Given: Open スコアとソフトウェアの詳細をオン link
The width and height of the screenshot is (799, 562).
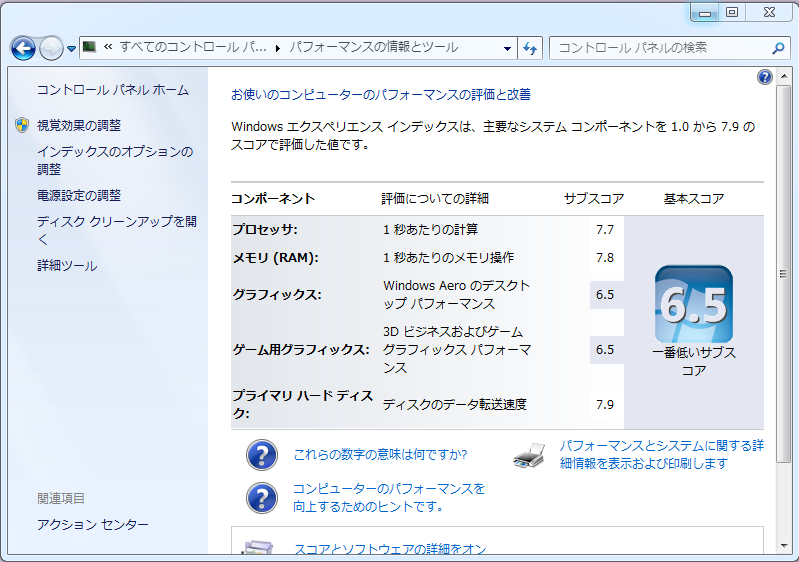Looking at the screenshot, I should point(390,549).
